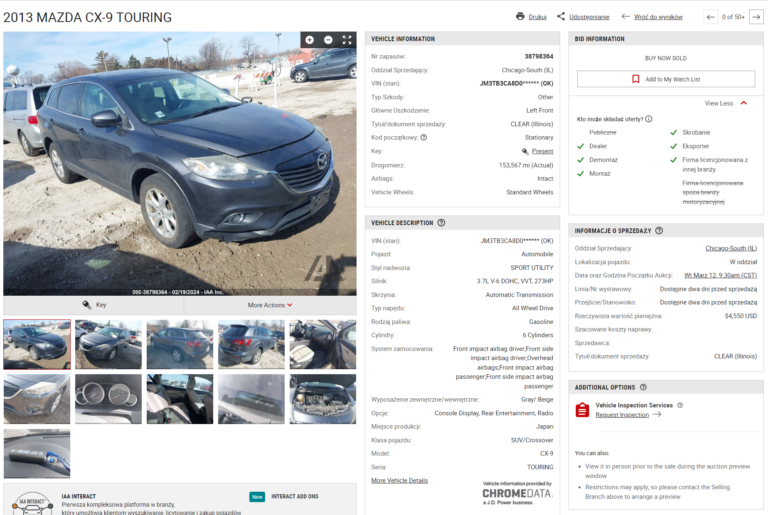Select the third thumbnail showing rear-right side
768x515 pixels.
point(180,344)
